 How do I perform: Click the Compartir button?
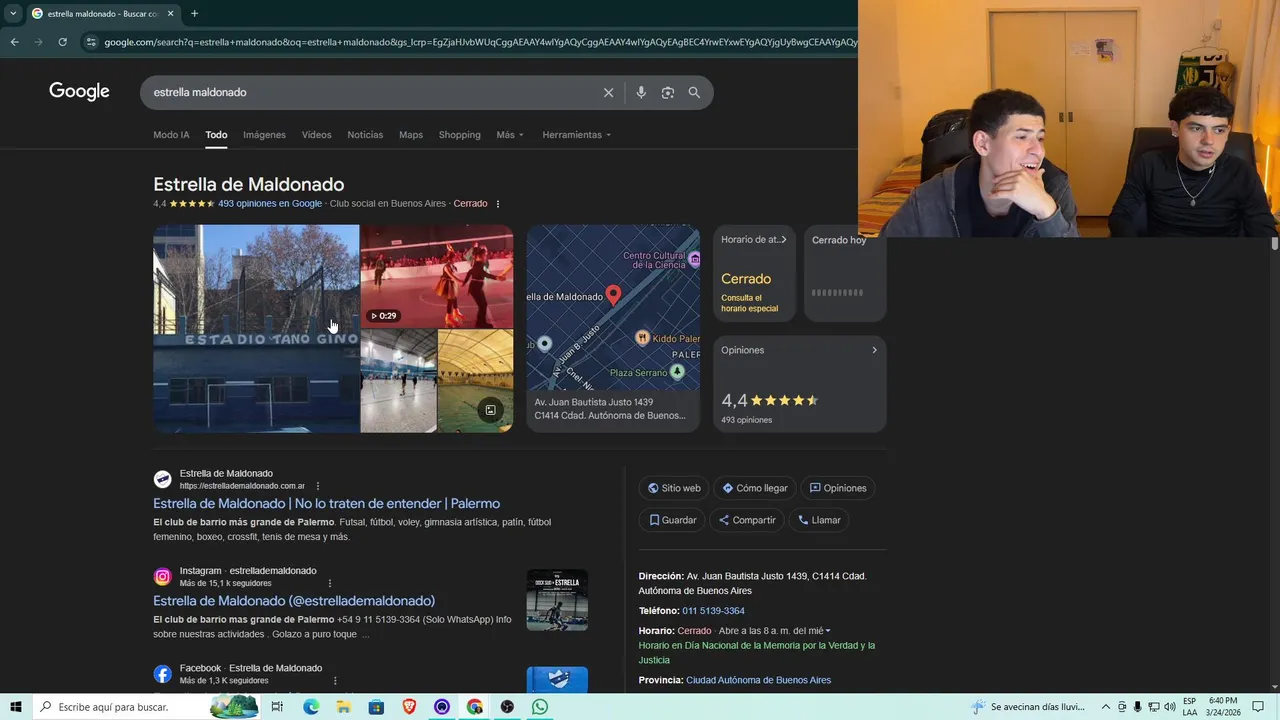(747, 520)
